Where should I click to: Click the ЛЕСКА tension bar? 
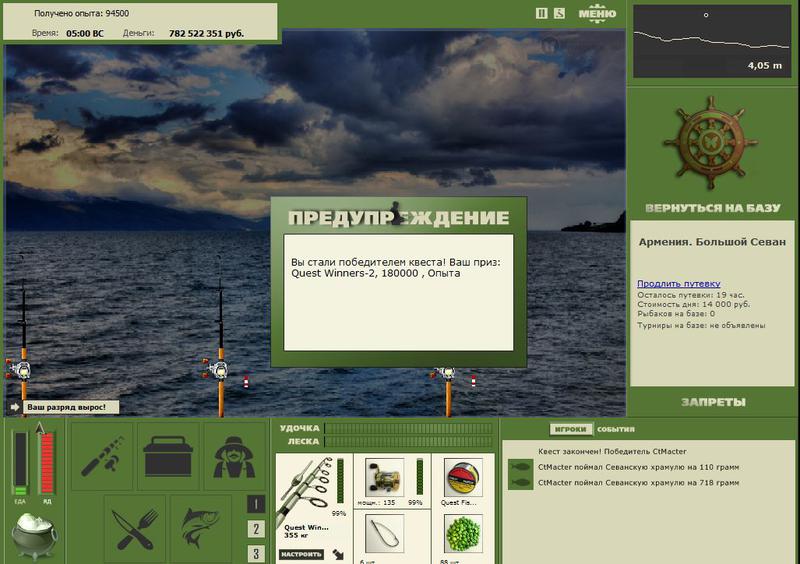coord(408,442)
